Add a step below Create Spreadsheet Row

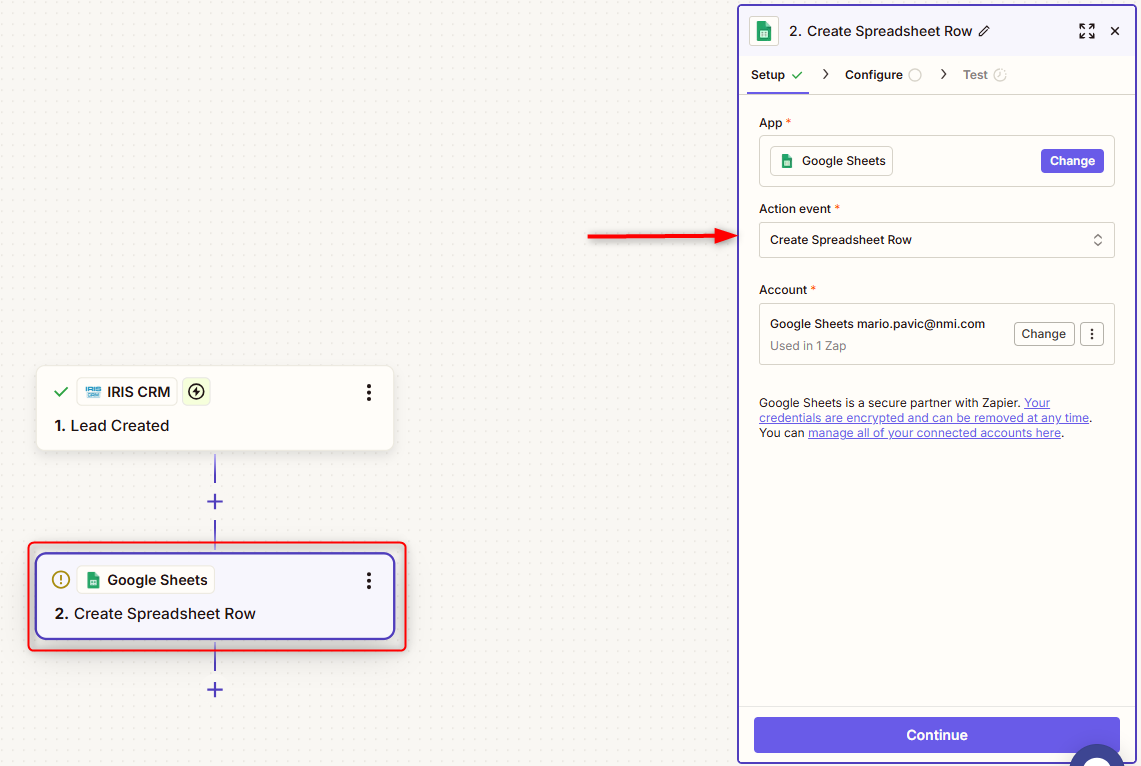(214, 689)
